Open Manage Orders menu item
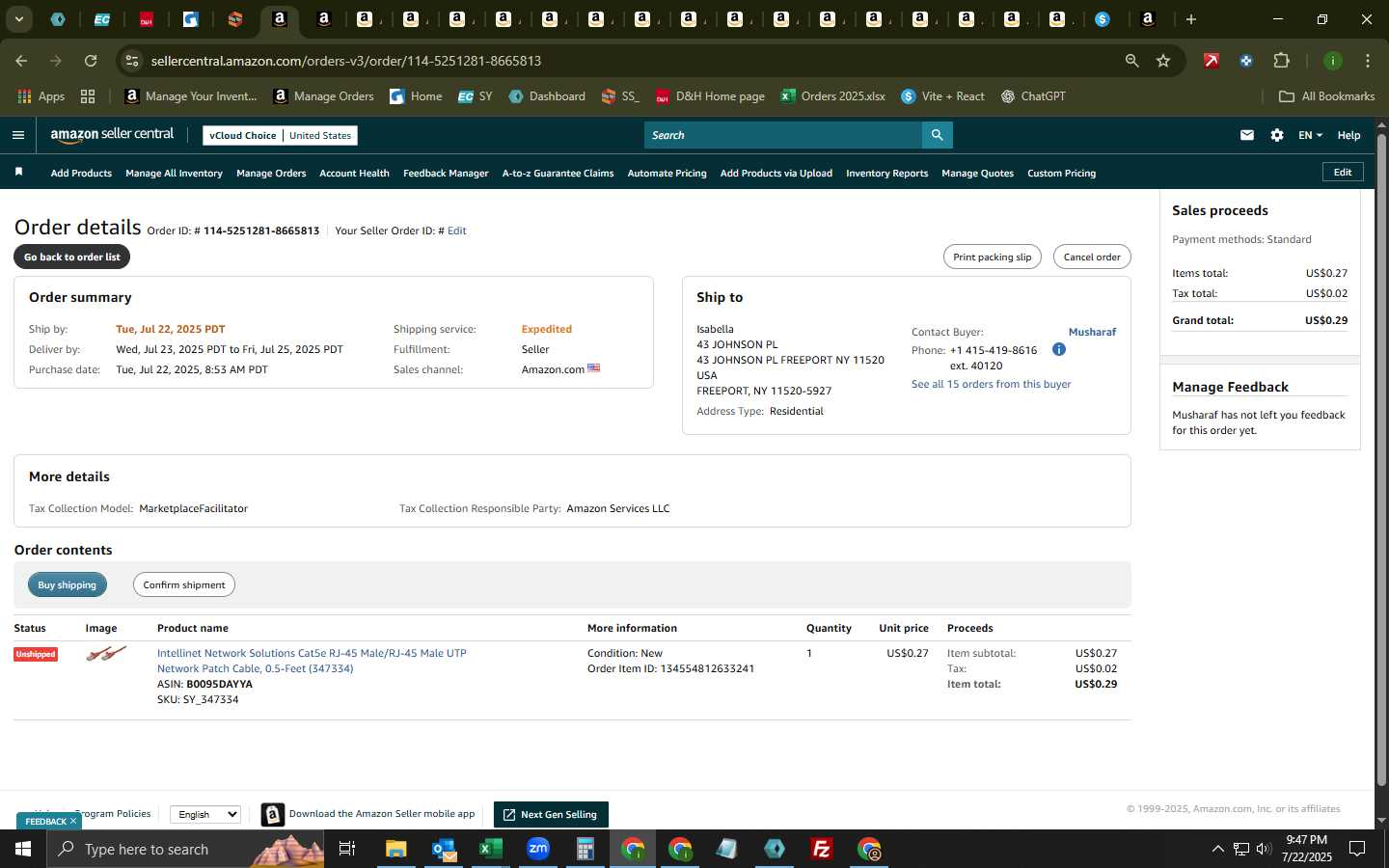Image resolution: width=1389 pixels, height=868 pixels. [271, 174]
